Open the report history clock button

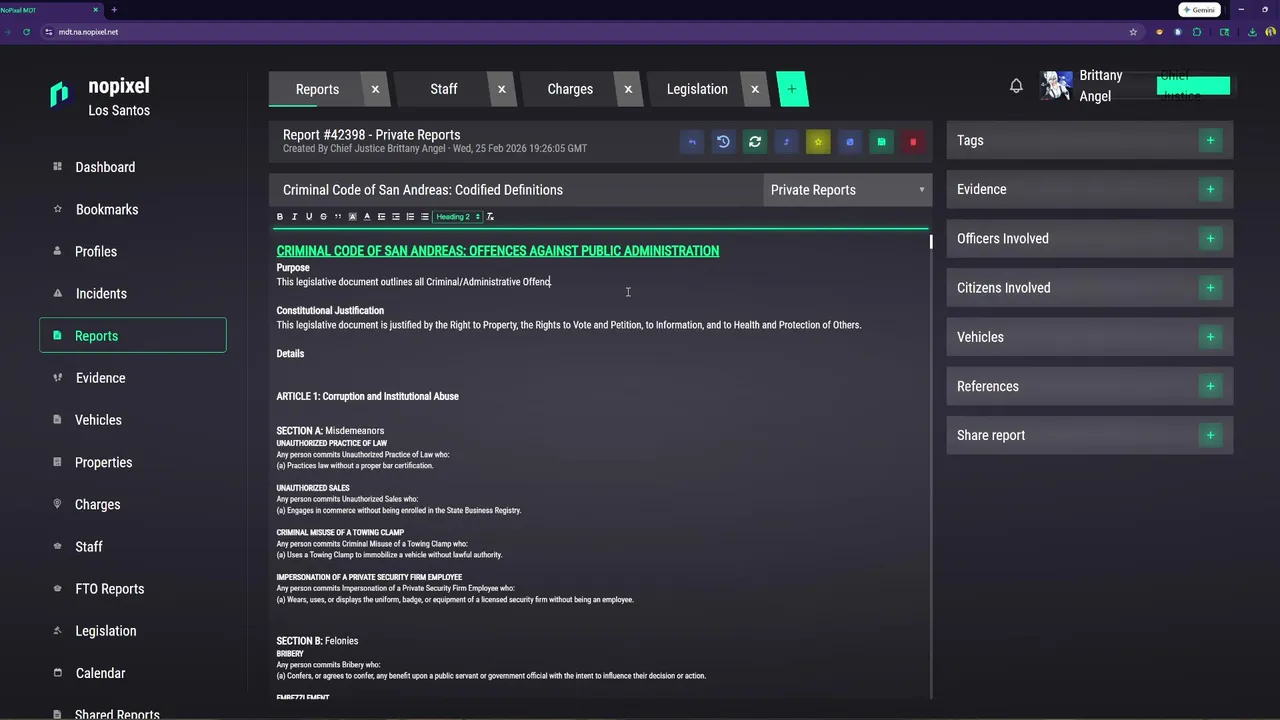723,142
